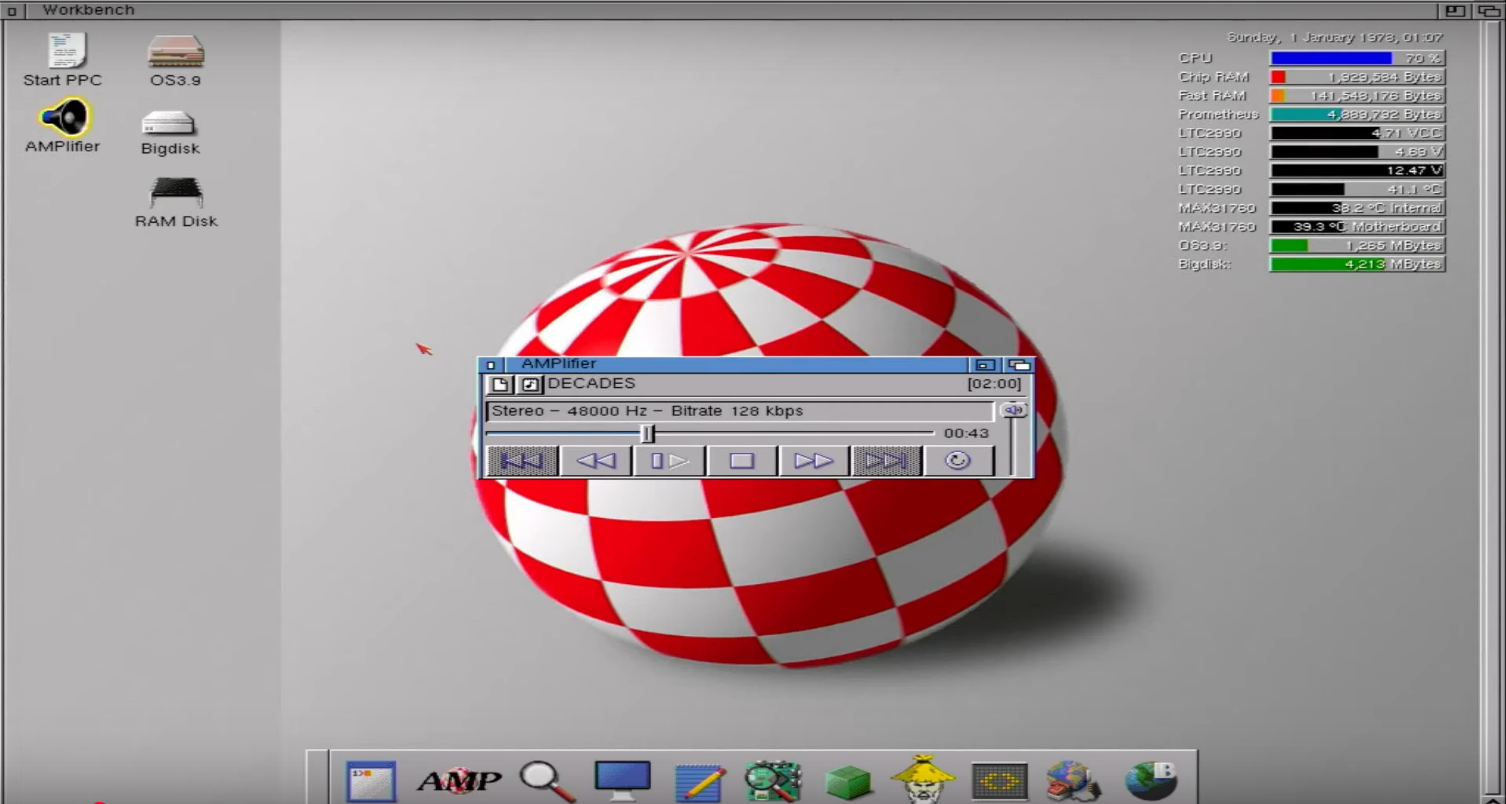
Task: Click the music note icon in AMPlifier
Action: (531, 384)
